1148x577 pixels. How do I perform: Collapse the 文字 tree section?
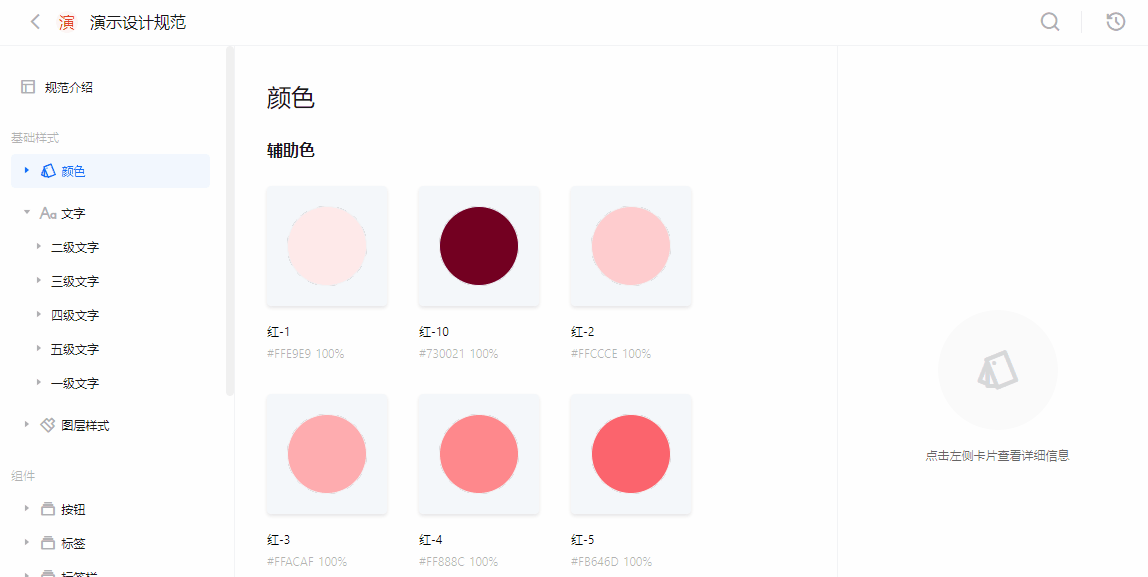[x=27, y=213]
